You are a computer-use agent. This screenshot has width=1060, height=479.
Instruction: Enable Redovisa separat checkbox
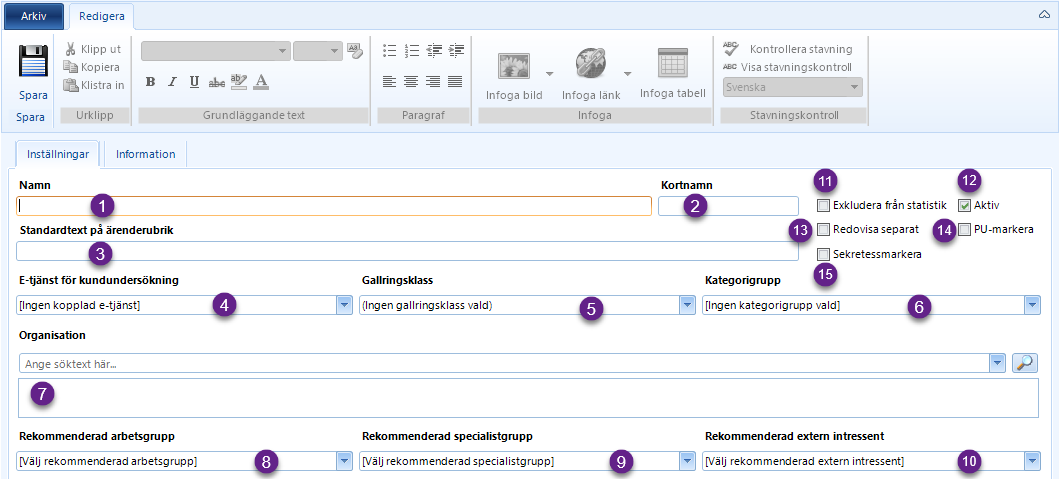click(823, 230)
